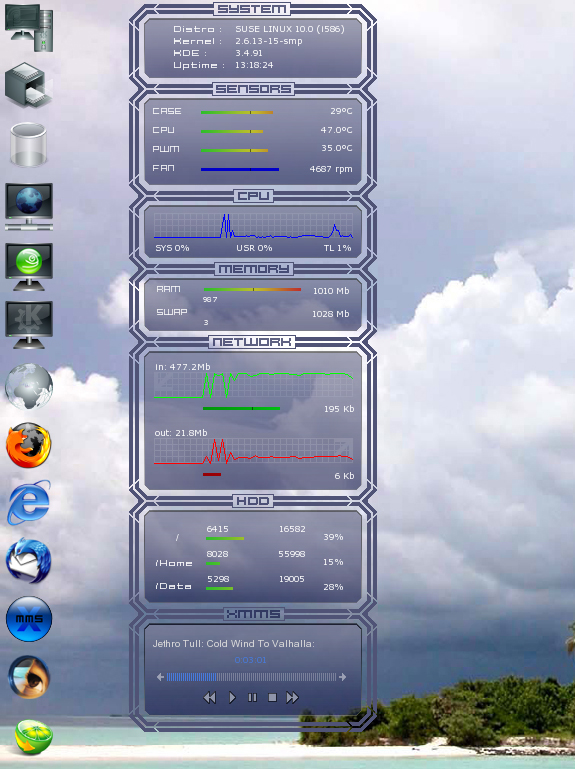The image size is (575, 769).
Task: Click the KDE version 3.4.91
Action: click(x=249, y=53)
